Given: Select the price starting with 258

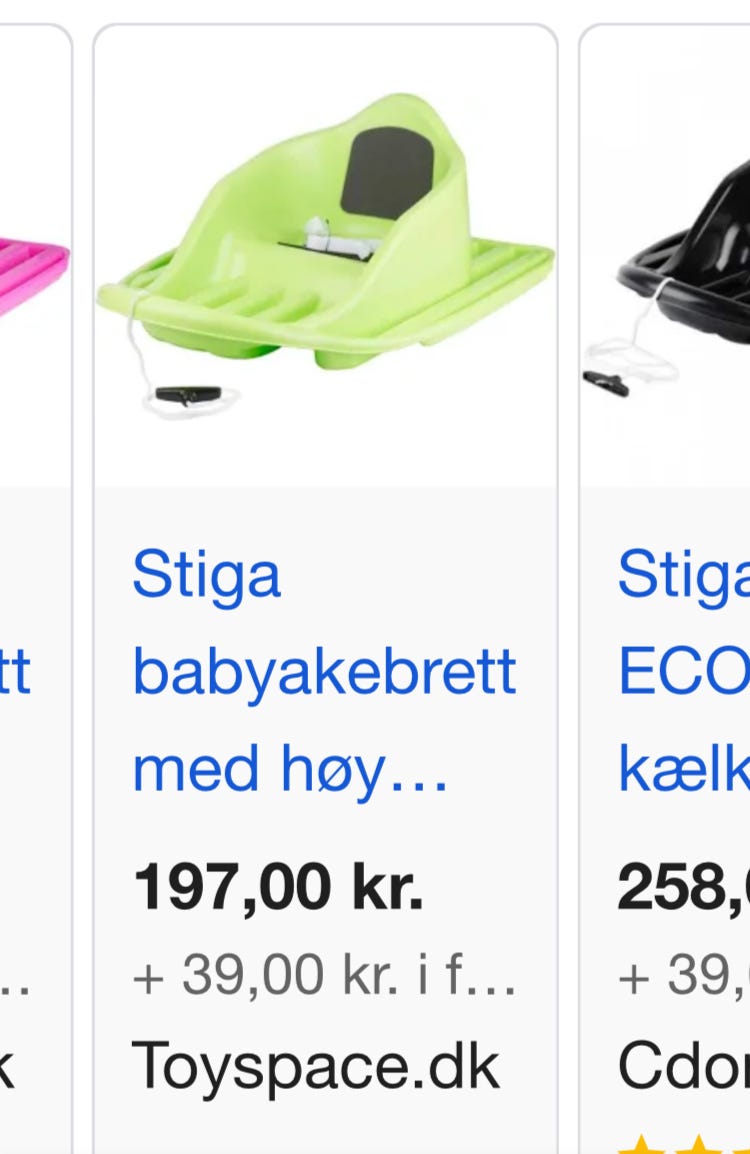Looking at the screenshot, I should click(x=684, y=888).
